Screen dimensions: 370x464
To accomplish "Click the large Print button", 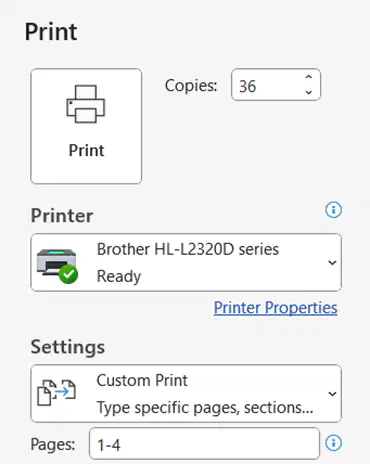I will point(86,126).
